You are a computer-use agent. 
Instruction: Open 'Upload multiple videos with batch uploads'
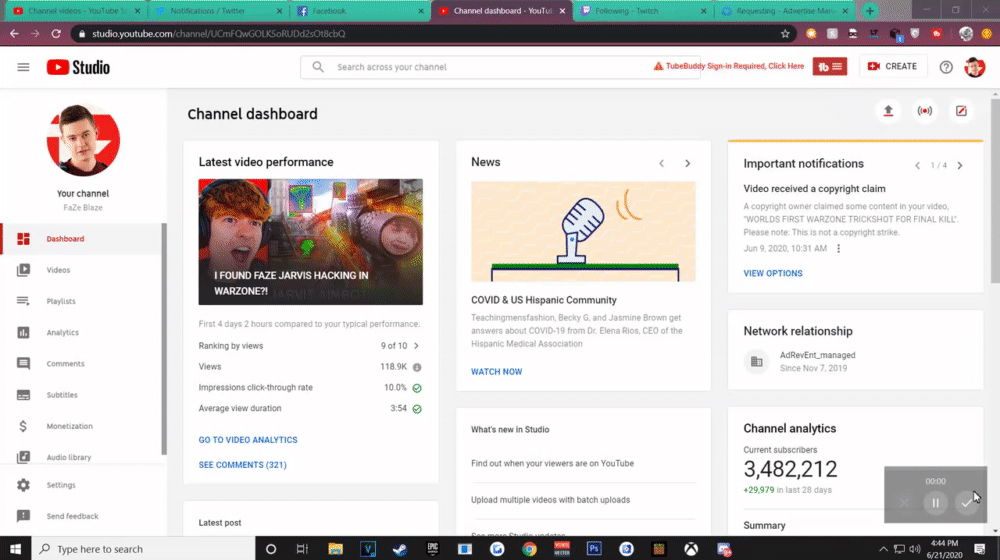point(550,500)
